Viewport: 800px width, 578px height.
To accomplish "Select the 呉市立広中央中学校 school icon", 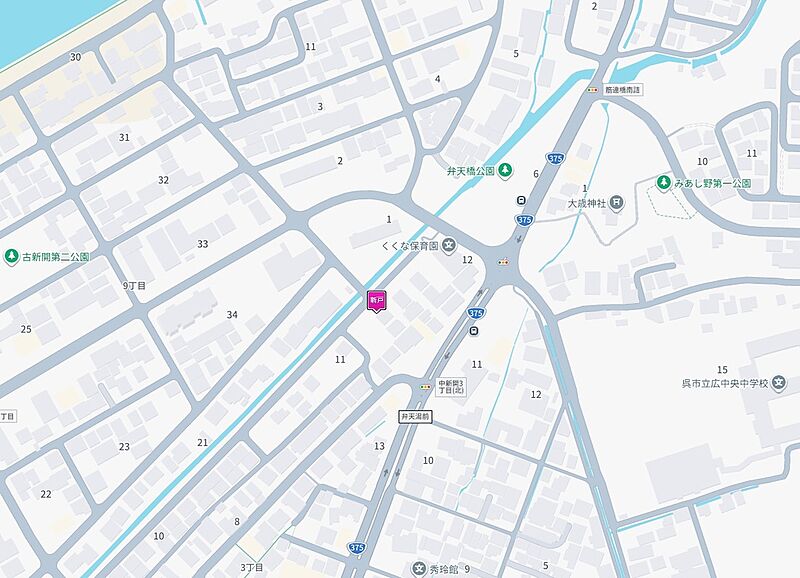I will pyautogui.click(x=779, y=383).
